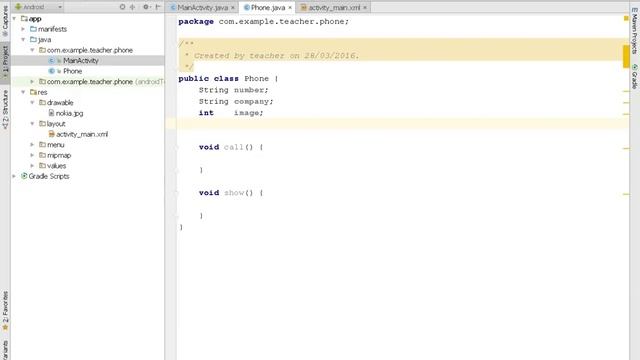Click the Phone class name in declaration
Screen dimensions: 640x360
pyautogui.click(x=256, y=79)
